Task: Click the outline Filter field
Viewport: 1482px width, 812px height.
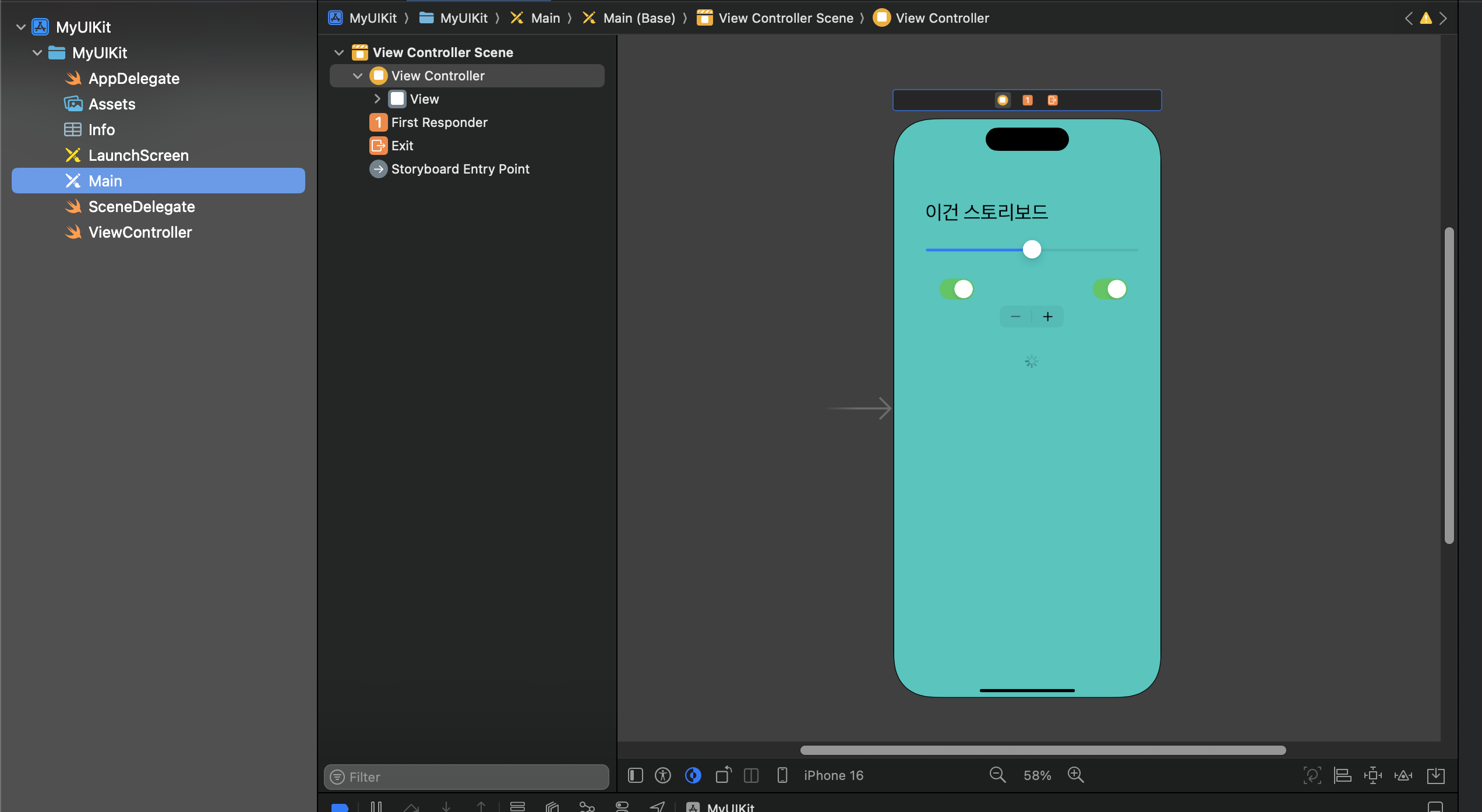Action: click(x=466, y=776)
